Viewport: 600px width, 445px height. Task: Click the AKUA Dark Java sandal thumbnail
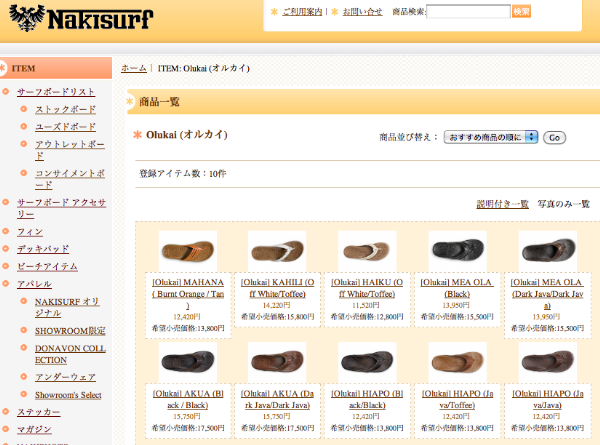pos(277,362)
